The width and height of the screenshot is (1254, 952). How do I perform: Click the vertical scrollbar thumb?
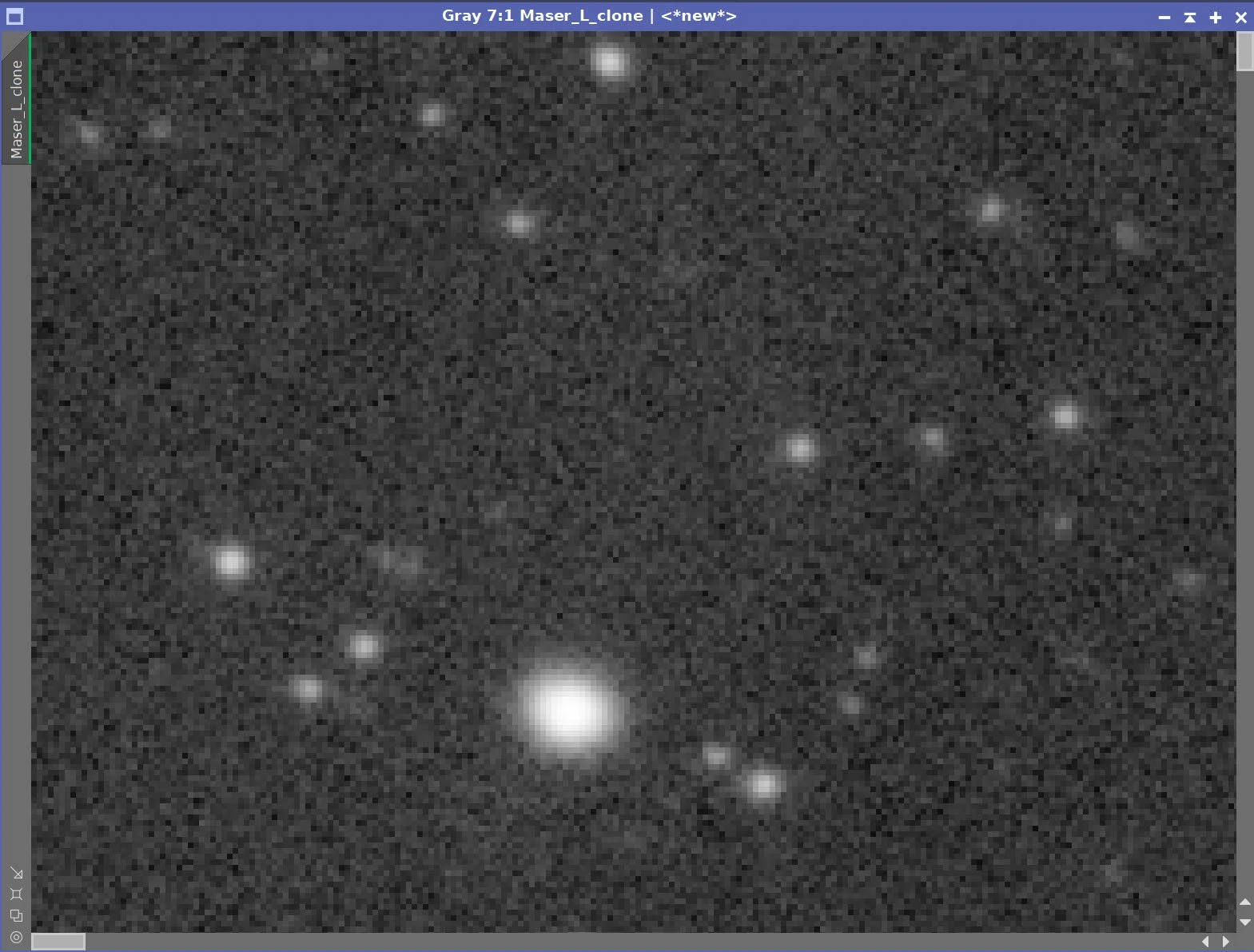point(1245,52)
